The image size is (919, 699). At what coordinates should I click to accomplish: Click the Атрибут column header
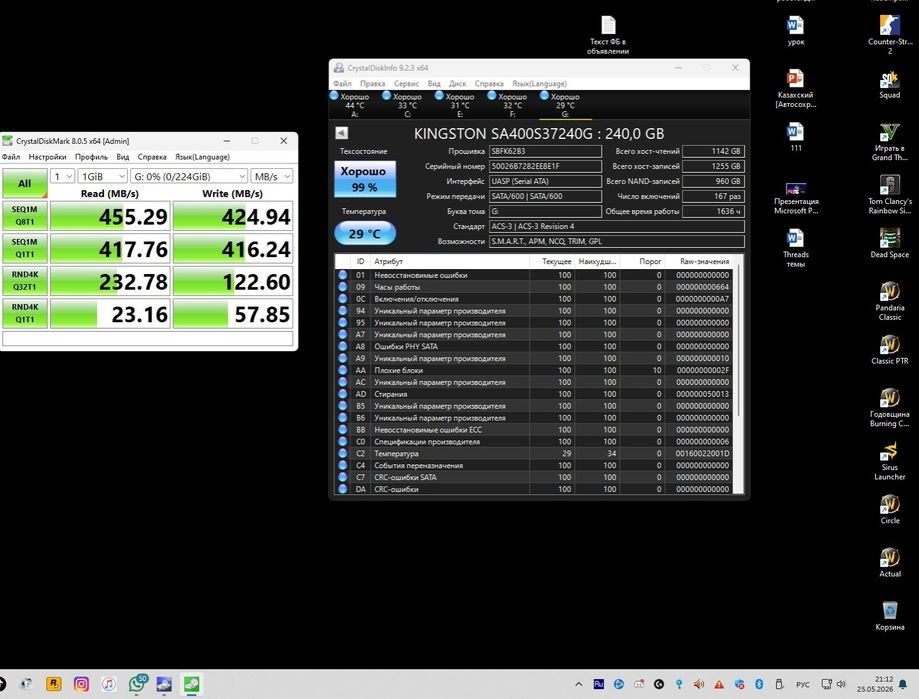(x=450, y=261)
